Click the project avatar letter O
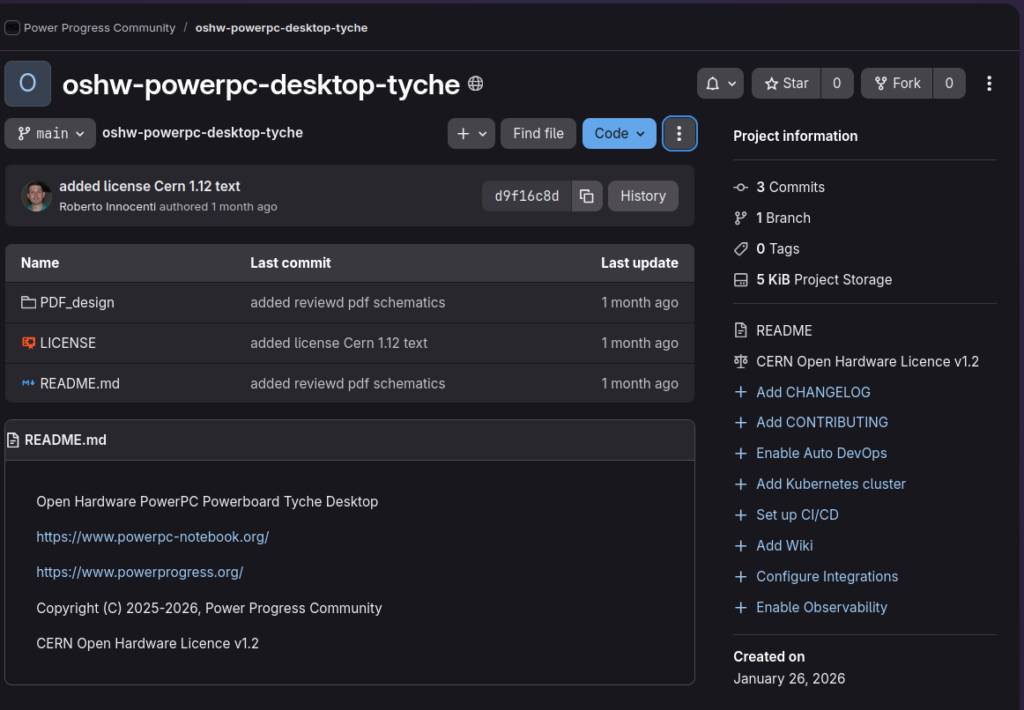Image resolution: width=1024 pixels, height=710 pixels. (x=28, y=84)
